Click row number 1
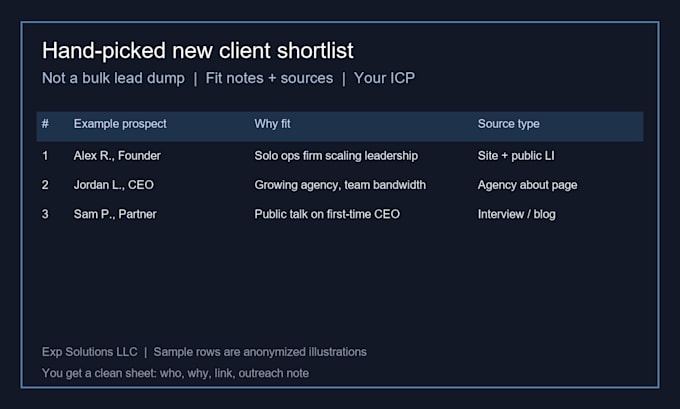 click(45, 156)
